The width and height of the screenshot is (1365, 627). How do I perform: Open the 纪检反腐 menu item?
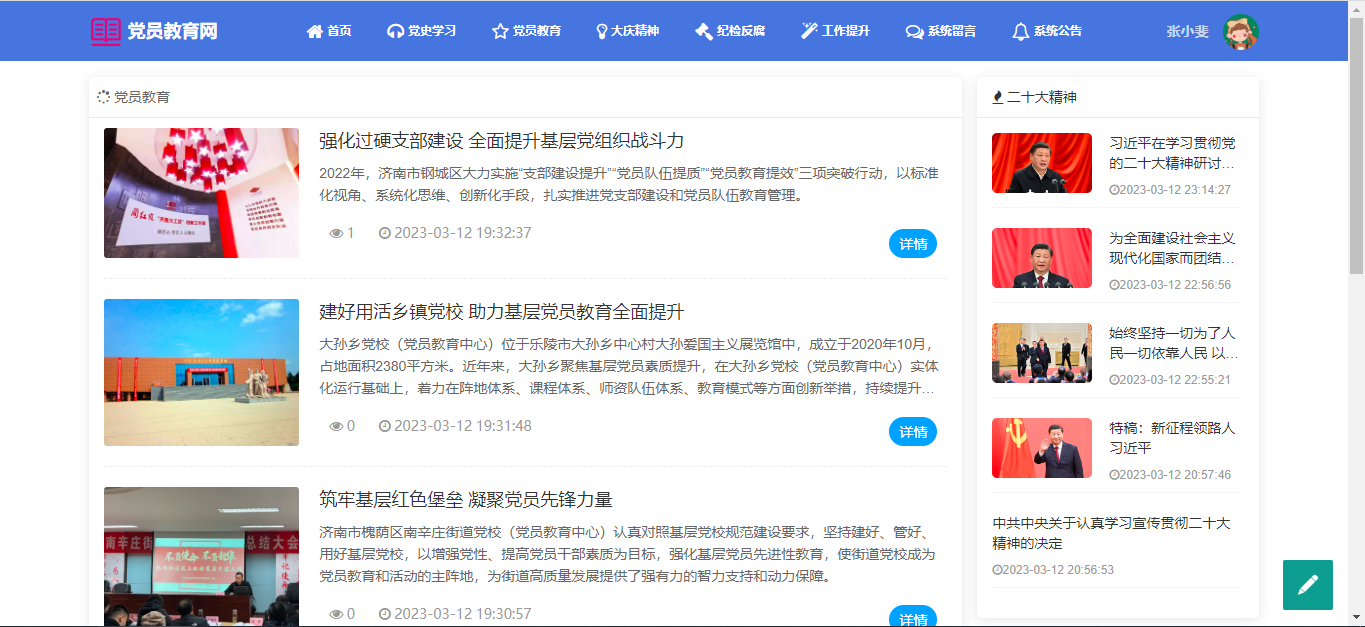click(730, 31)
